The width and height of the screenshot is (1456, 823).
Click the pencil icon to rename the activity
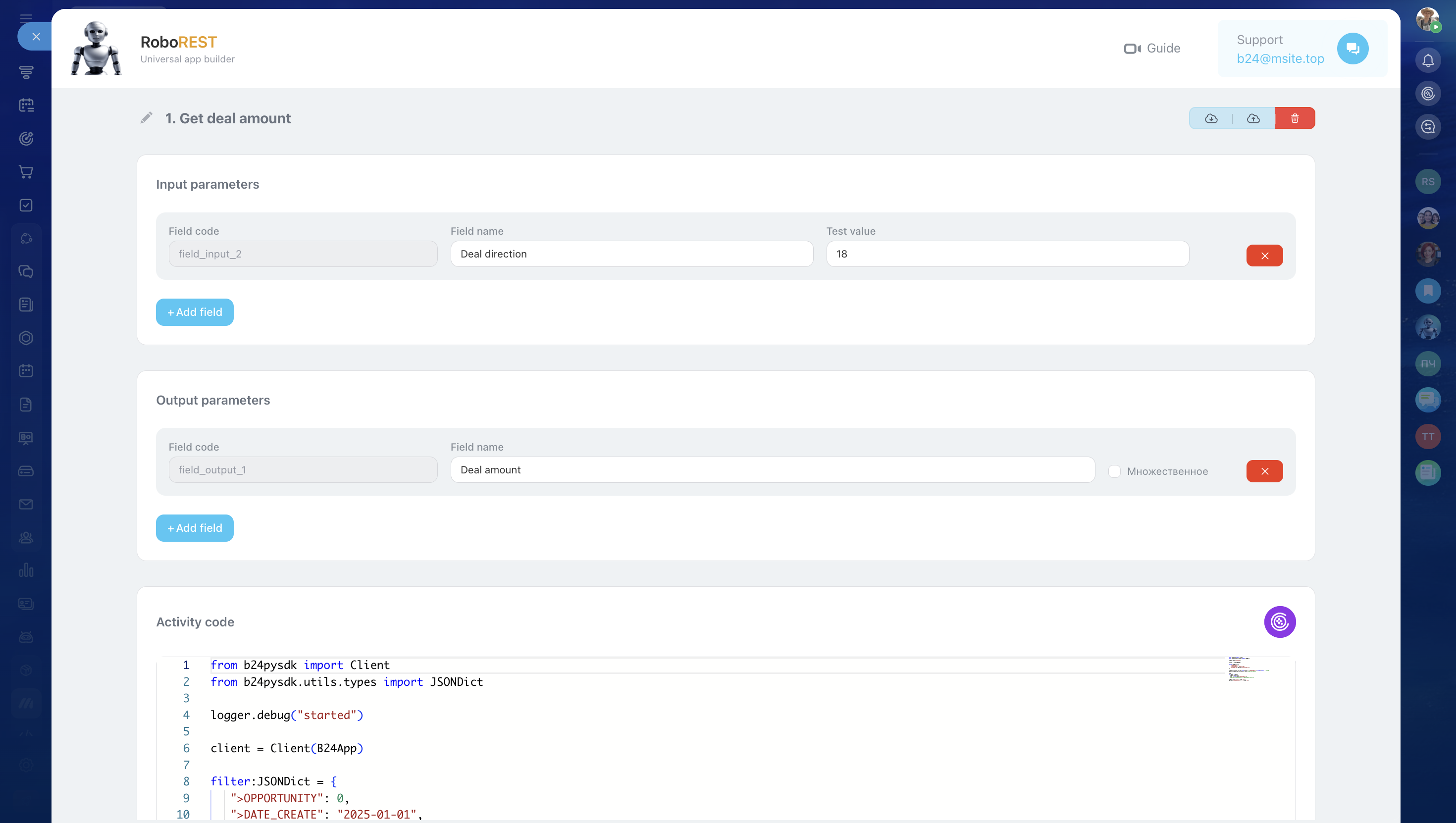pos(147,117)
